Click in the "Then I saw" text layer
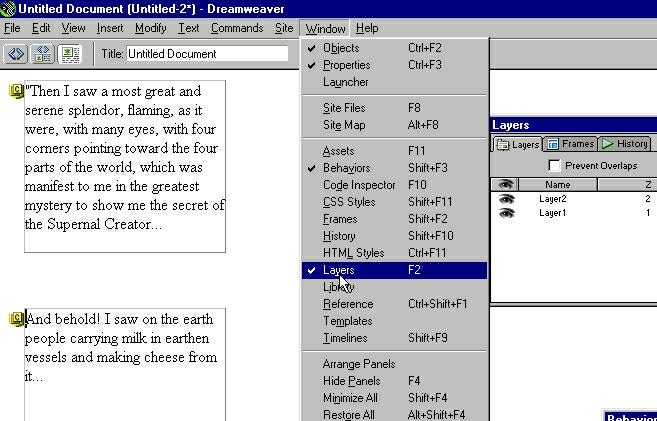The image size is (657, 421). 125,166
